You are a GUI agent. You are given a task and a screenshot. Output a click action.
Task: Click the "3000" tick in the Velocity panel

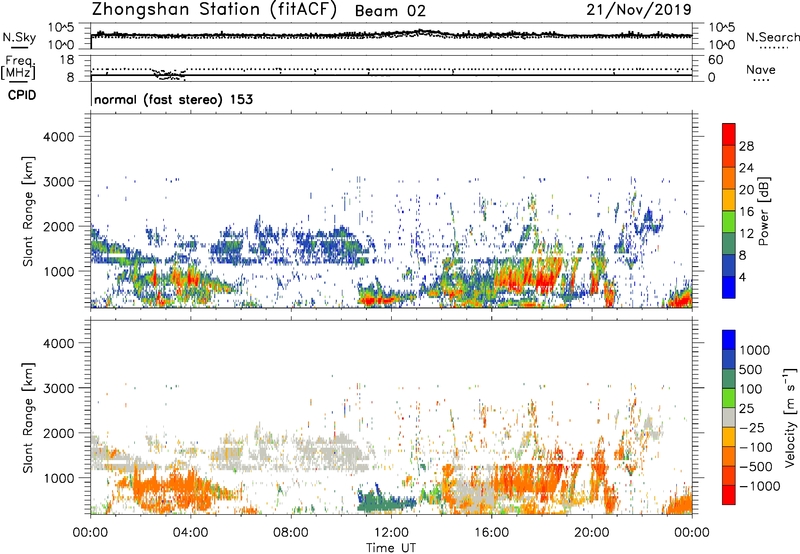point(58,388)
